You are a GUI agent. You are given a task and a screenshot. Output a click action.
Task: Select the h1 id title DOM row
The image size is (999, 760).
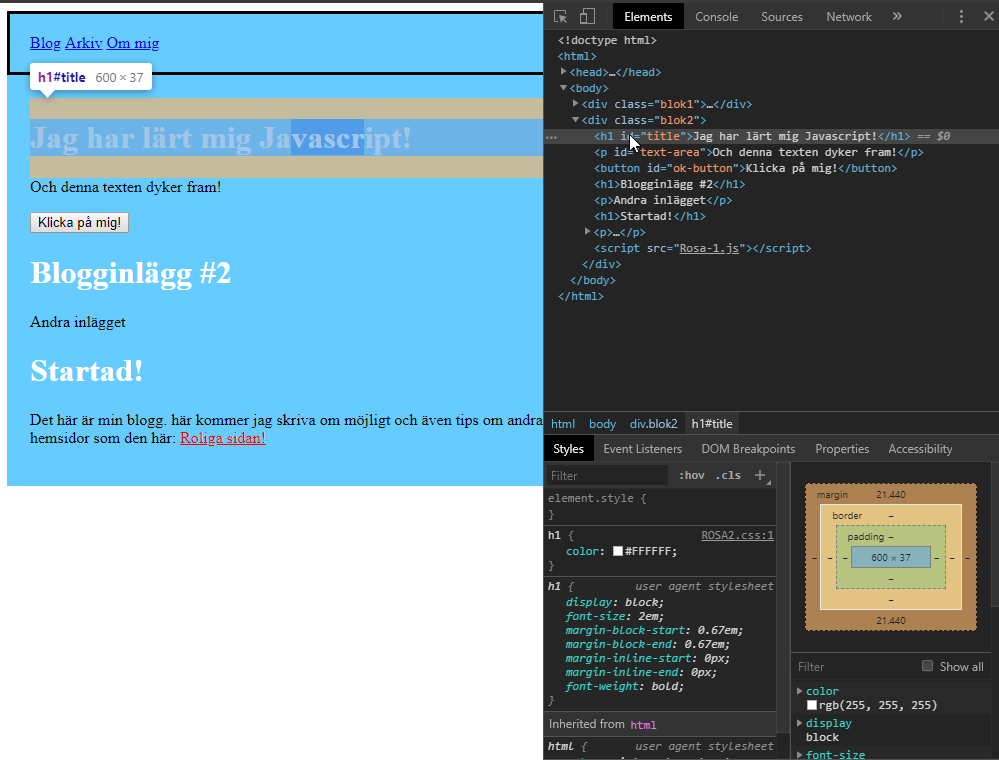pos(771,136)
